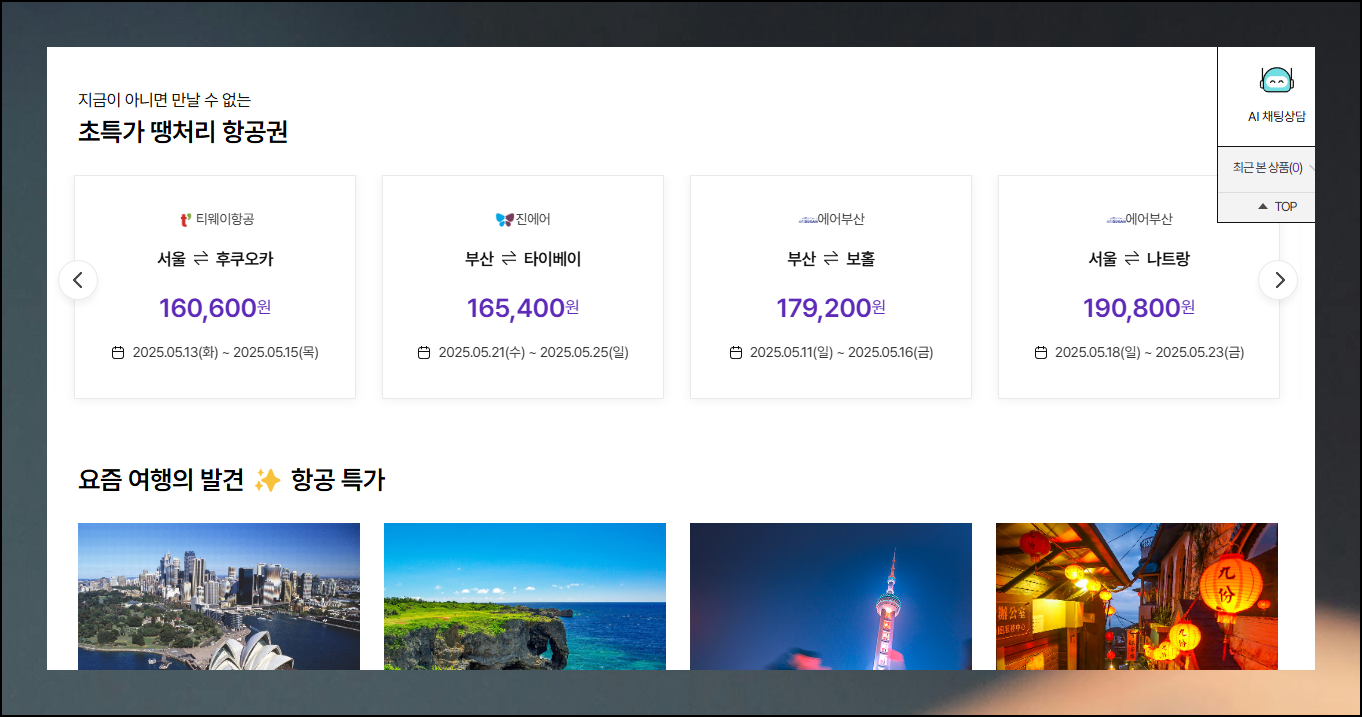Open the red lantern street thumbnail
Screen dimensions: 1362x717
[x=1137, y=596]
